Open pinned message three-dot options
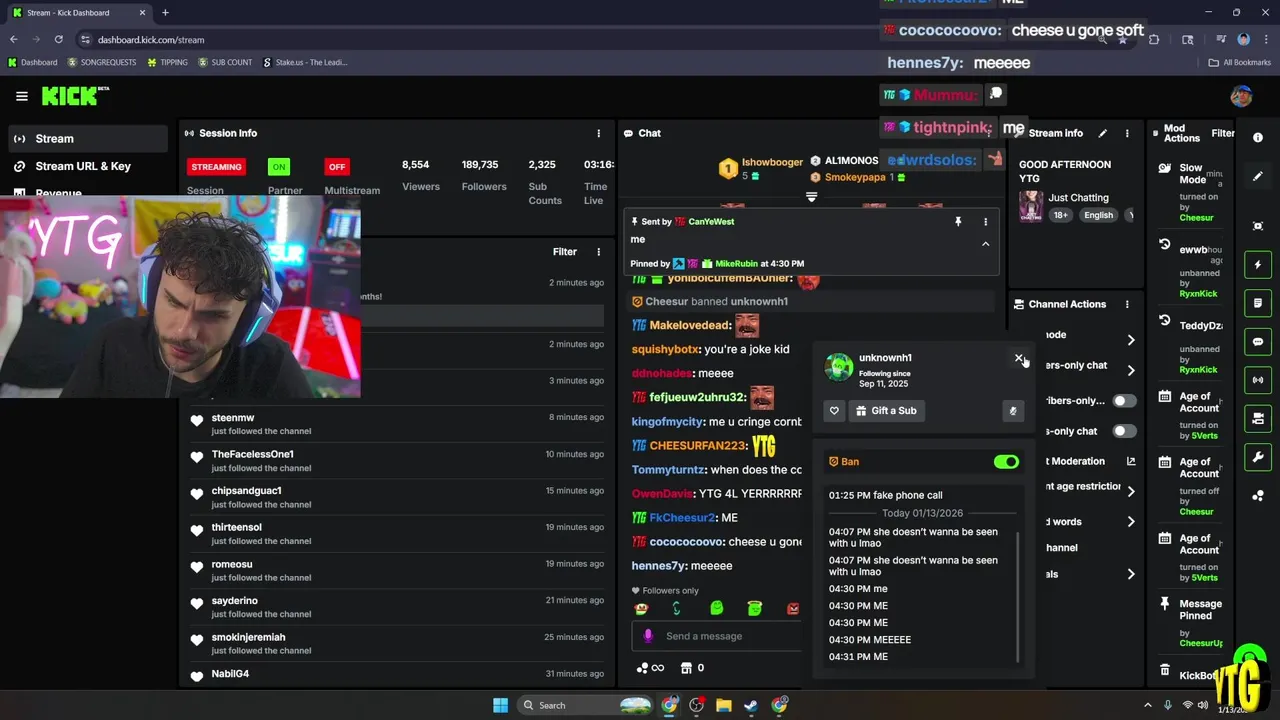 tap(985, 222)
